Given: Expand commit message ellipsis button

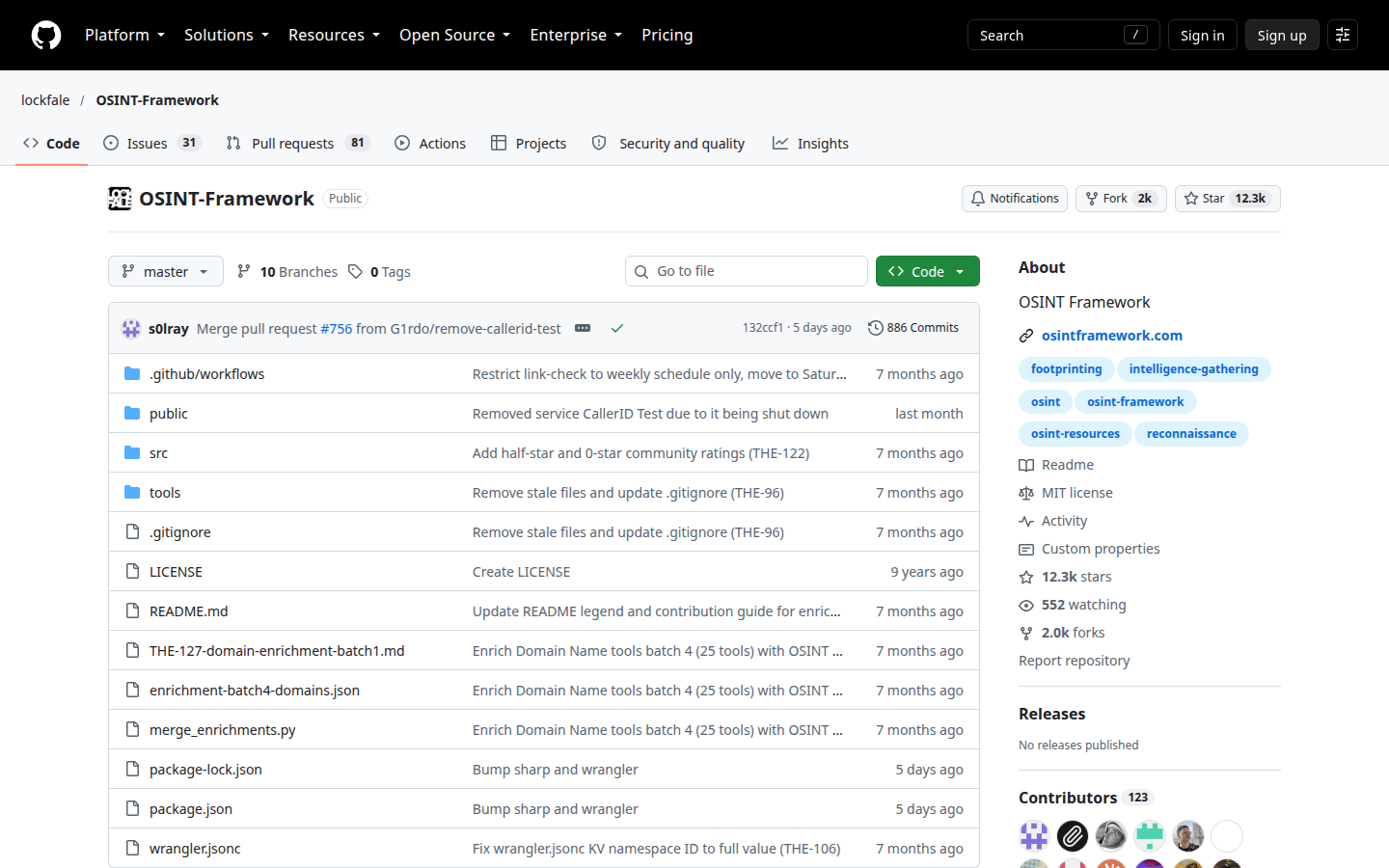Looking at the screenshot, I should point(583,328).
